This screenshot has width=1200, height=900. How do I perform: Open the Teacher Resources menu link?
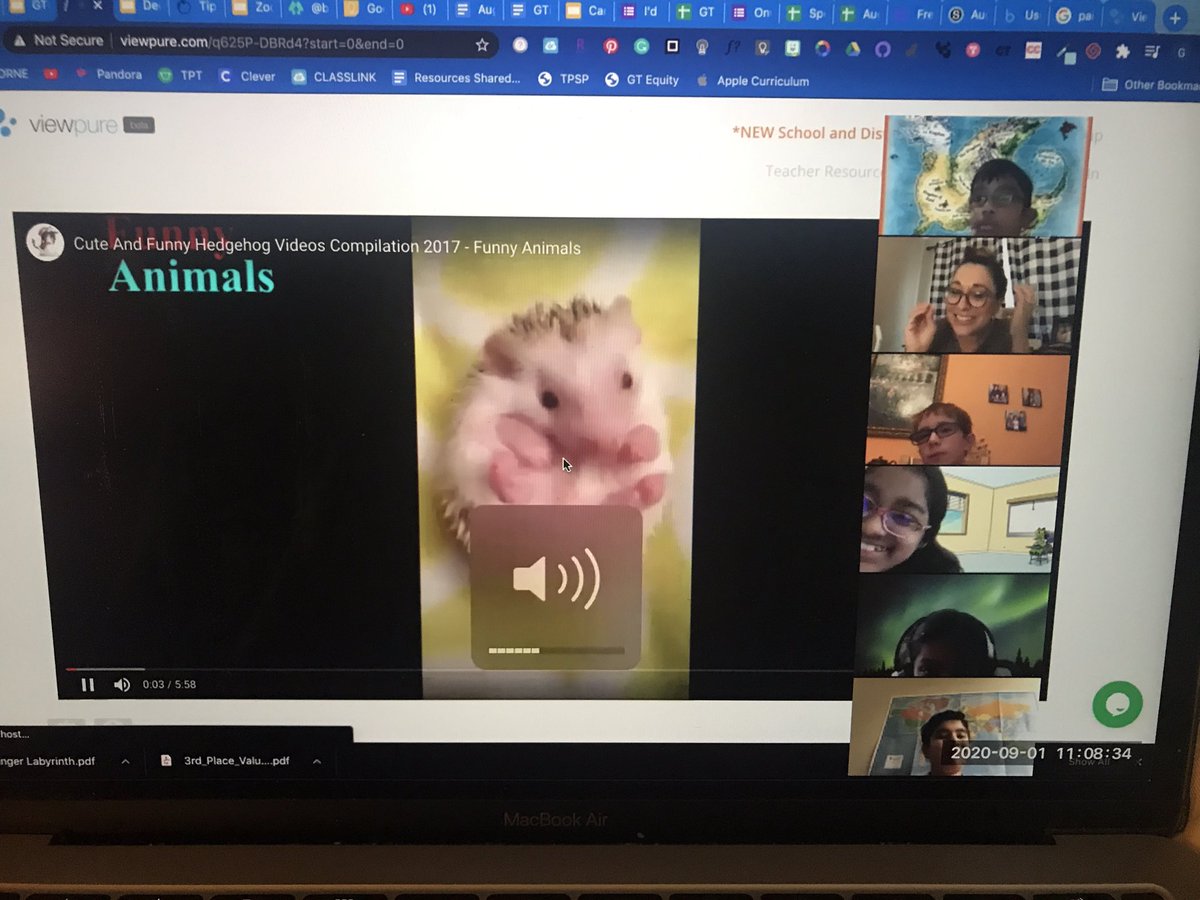point(823,171)
